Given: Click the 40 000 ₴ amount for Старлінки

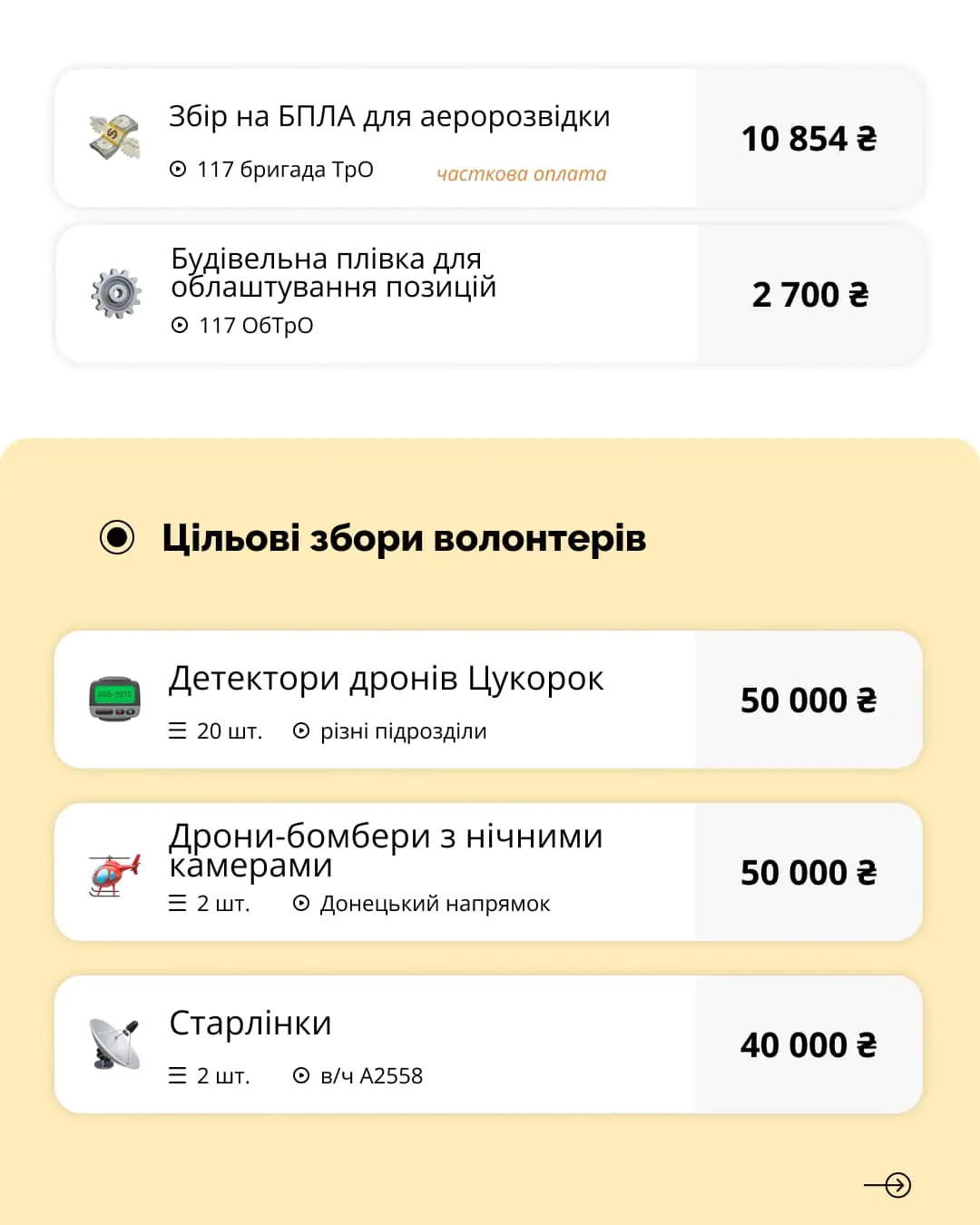Looking at the screenshot, I should [x=808, y=1045].
